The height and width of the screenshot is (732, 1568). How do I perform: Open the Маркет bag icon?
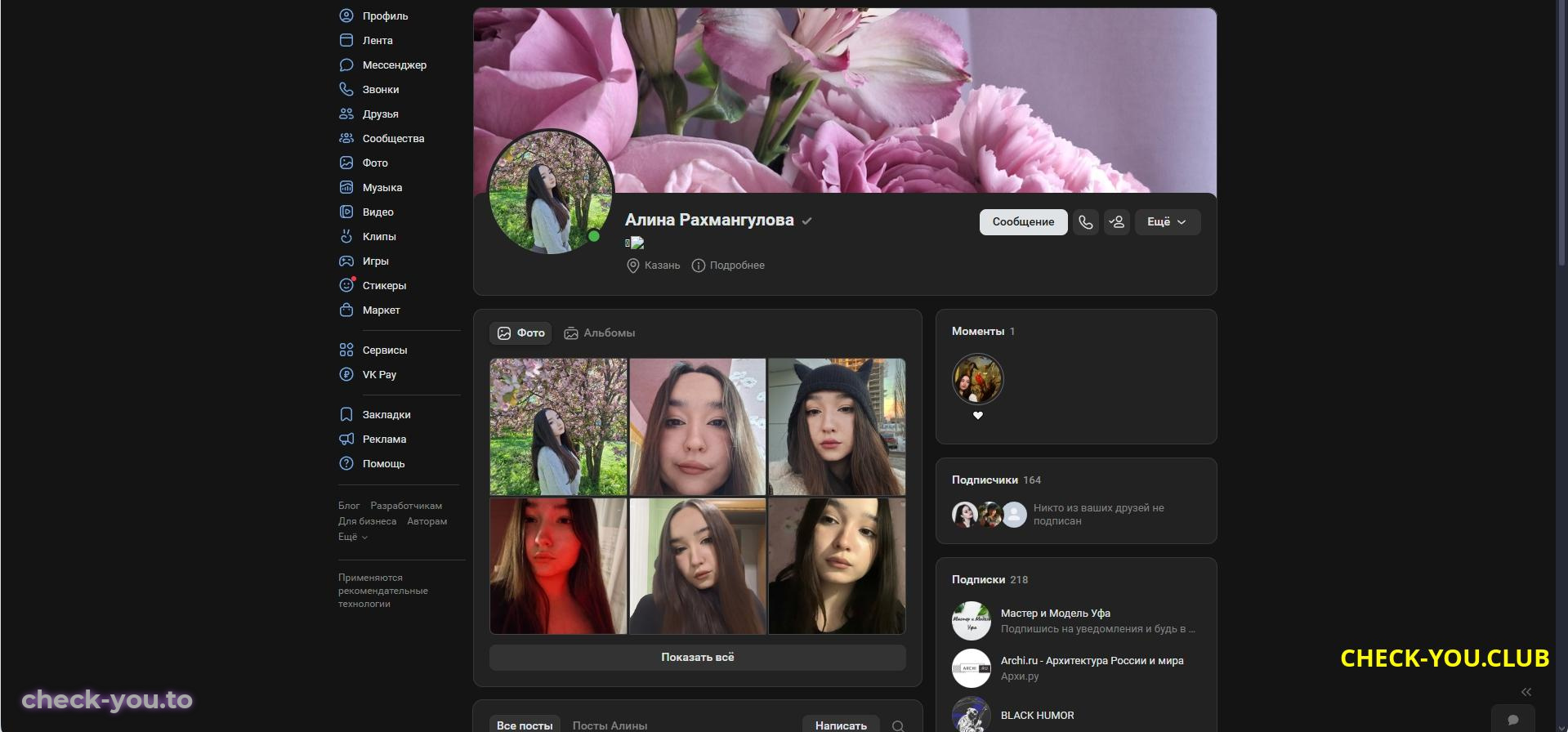pos(346,310)
